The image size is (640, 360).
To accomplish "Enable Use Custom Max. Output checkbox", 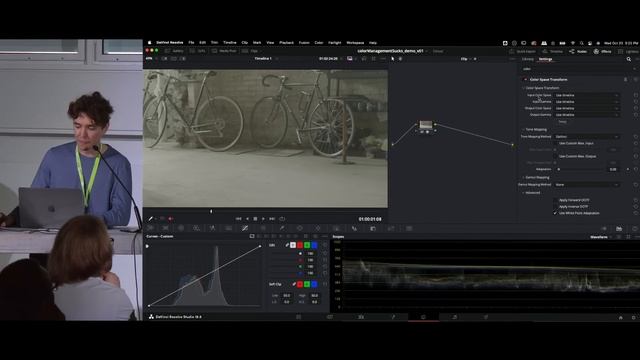I will tap(555, 156).
